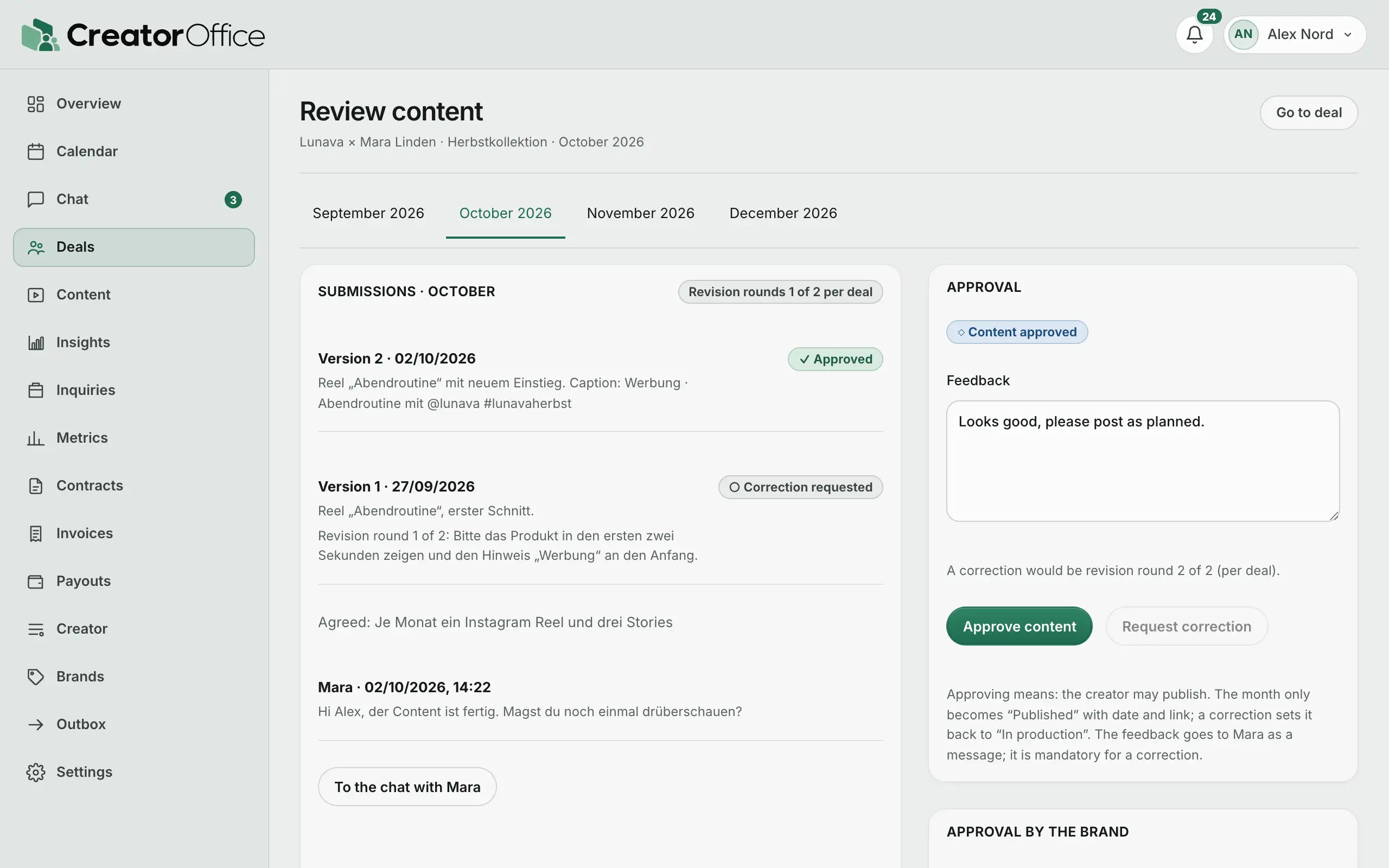Click the Revision rounds 1 of 2 pill
This screenshot has width=1389, height=868.
click(780, 292)
